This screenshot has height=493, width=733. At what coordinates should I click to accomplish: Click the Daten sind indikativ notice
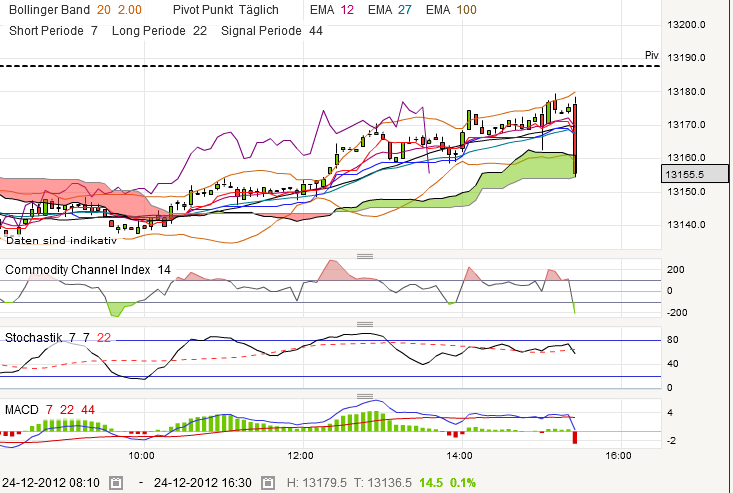(x=61, y=241)
